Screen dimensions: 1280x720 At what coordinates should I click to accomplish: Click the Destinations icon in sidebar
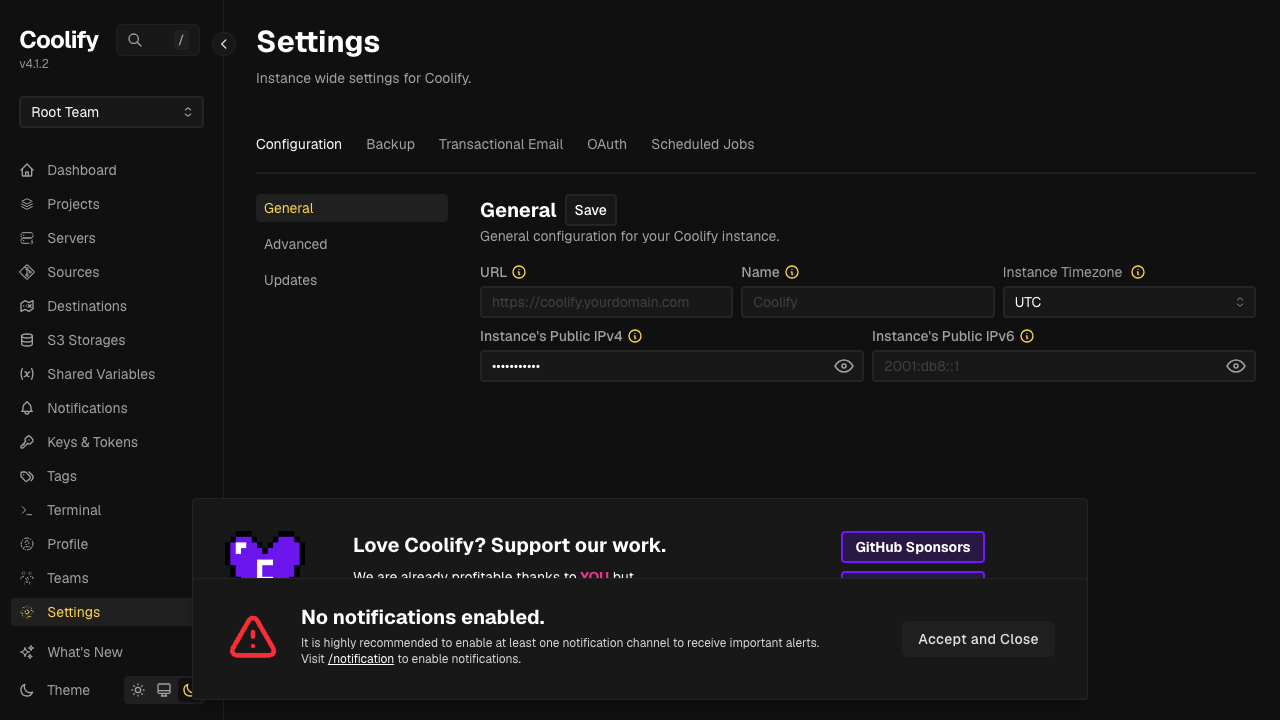tap(27, 306)
